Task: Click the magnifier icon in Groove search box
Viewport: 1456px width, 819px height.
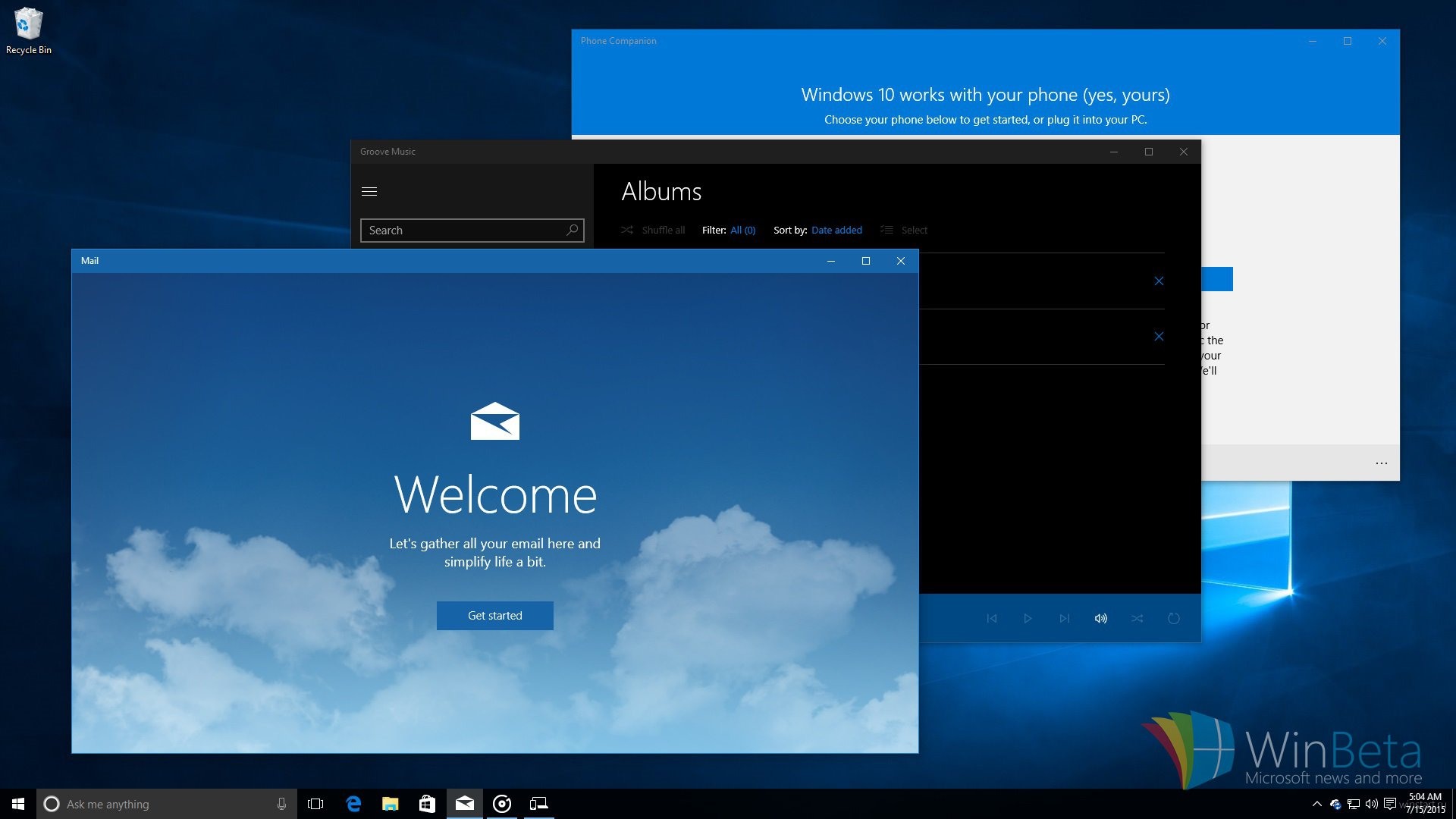Action: (573, 230)
